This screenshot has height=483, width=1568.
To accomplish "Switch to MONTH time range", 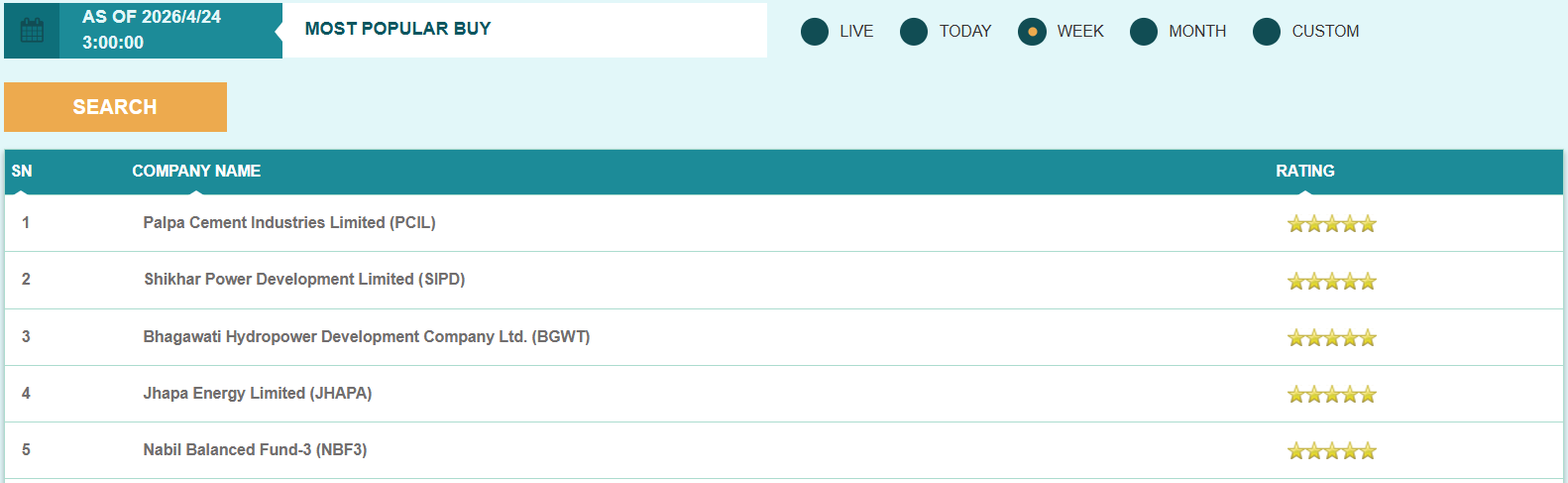I will (1144, 32).
